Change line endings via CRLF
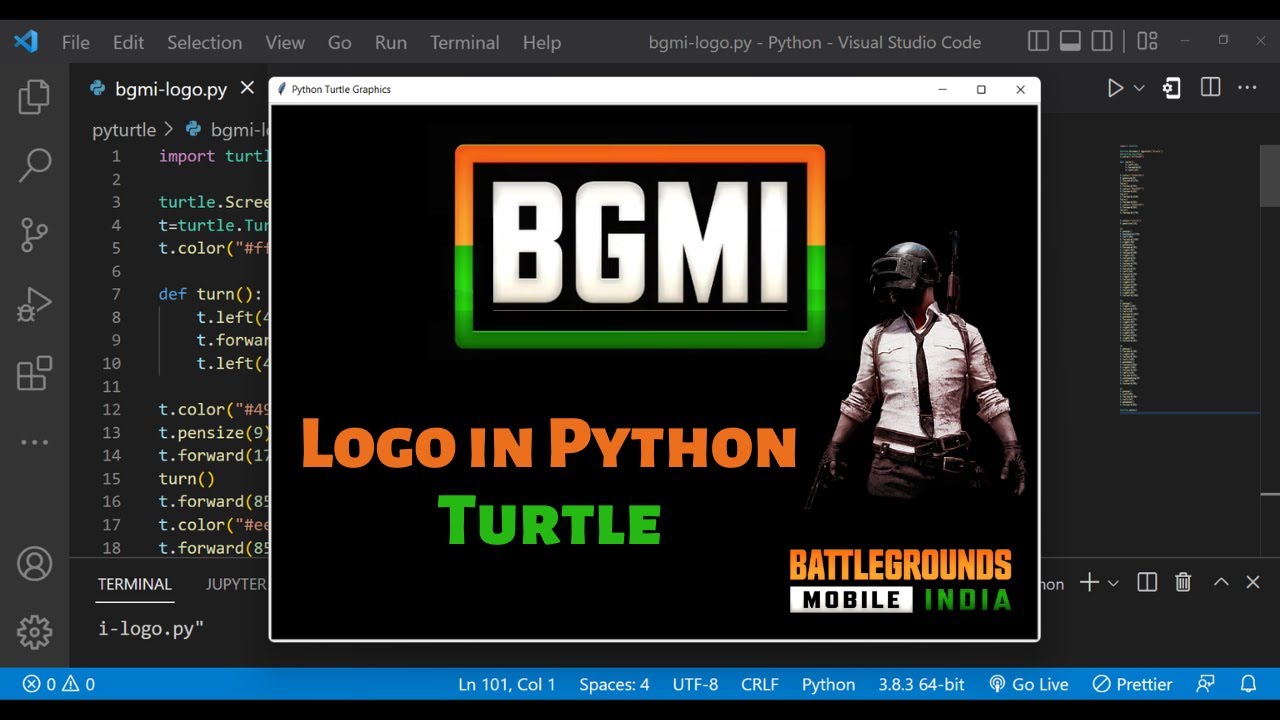Image resolution: width=1280 pixels, height=720 pixels. (x=760, y=684)
